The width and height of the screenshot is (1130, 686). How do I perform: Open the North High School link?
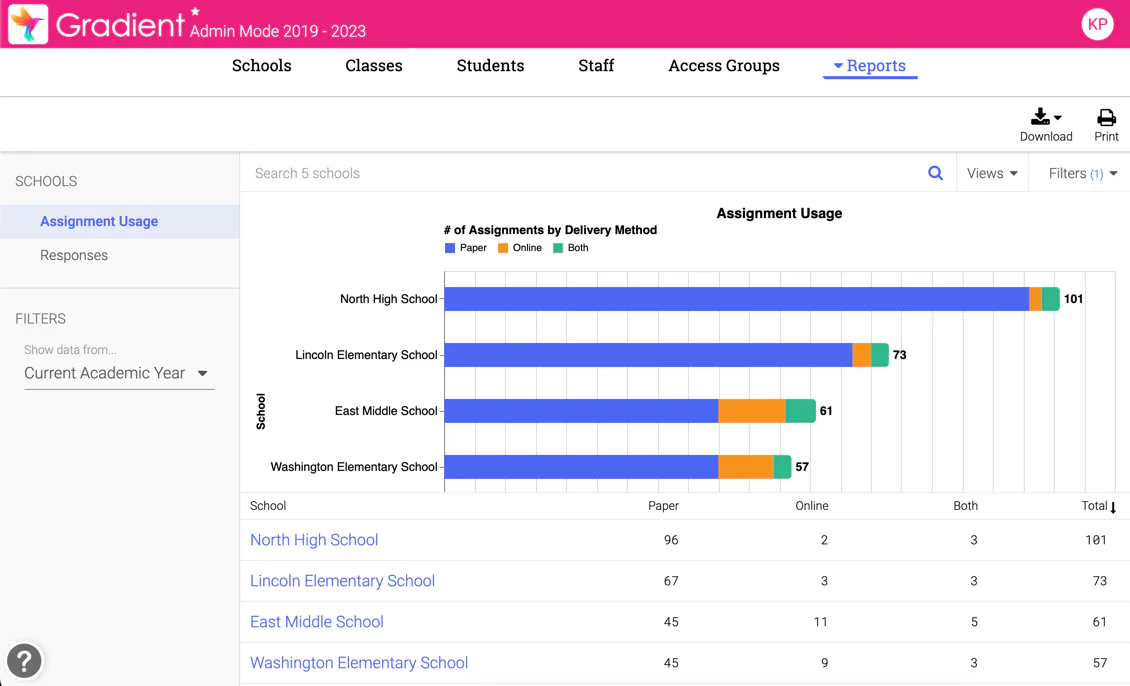click(313, 540)
